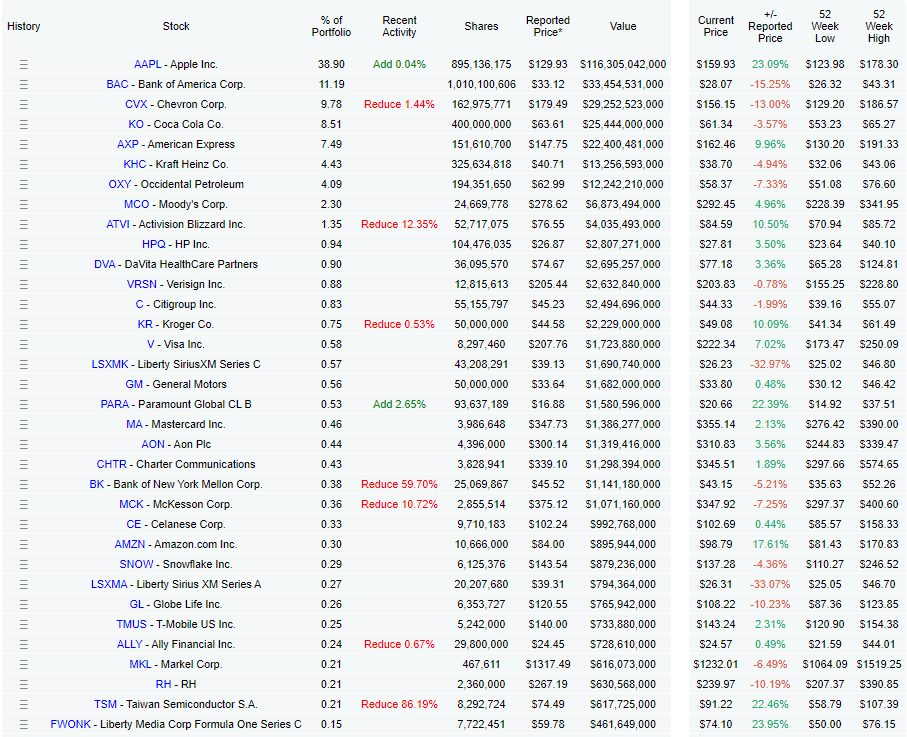Open history icon for Verisign Inc. row
This screenshot has height=737, width=907.
pos(24,285)
